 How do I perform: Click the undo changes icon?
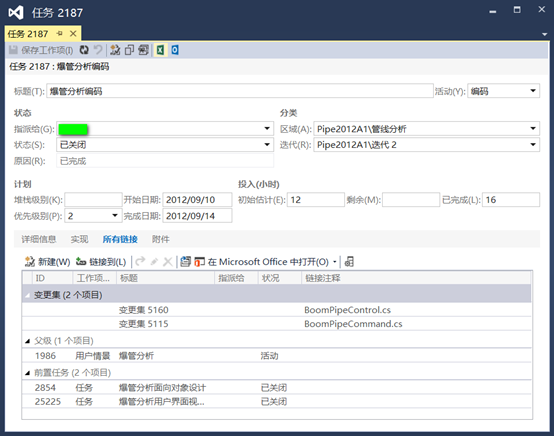pyautogui.click(x=98, y=50)
